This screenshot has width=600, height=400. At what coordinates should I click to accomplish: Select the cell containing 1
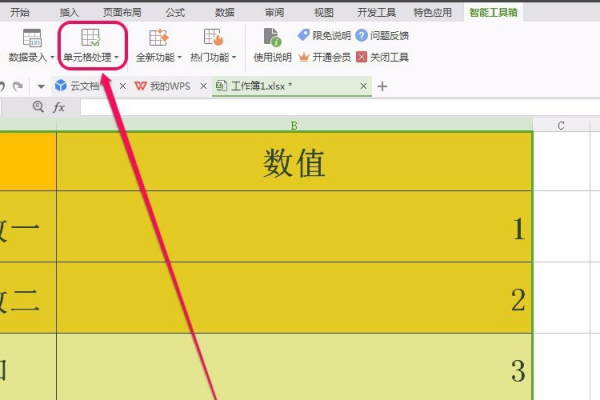coord(294,227)
